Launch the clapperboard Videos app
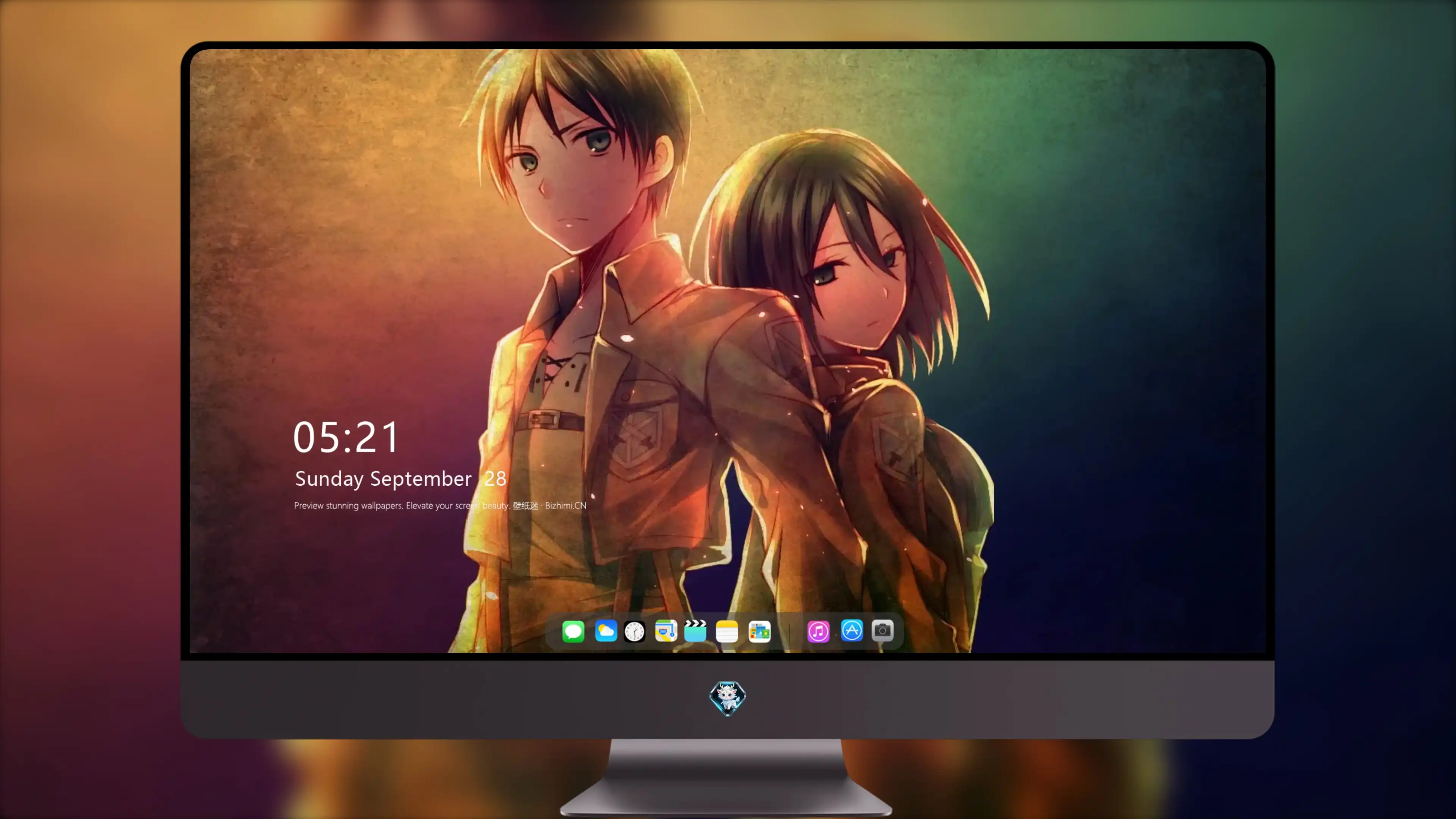The image size is (1456, 819). pos(695,631)
